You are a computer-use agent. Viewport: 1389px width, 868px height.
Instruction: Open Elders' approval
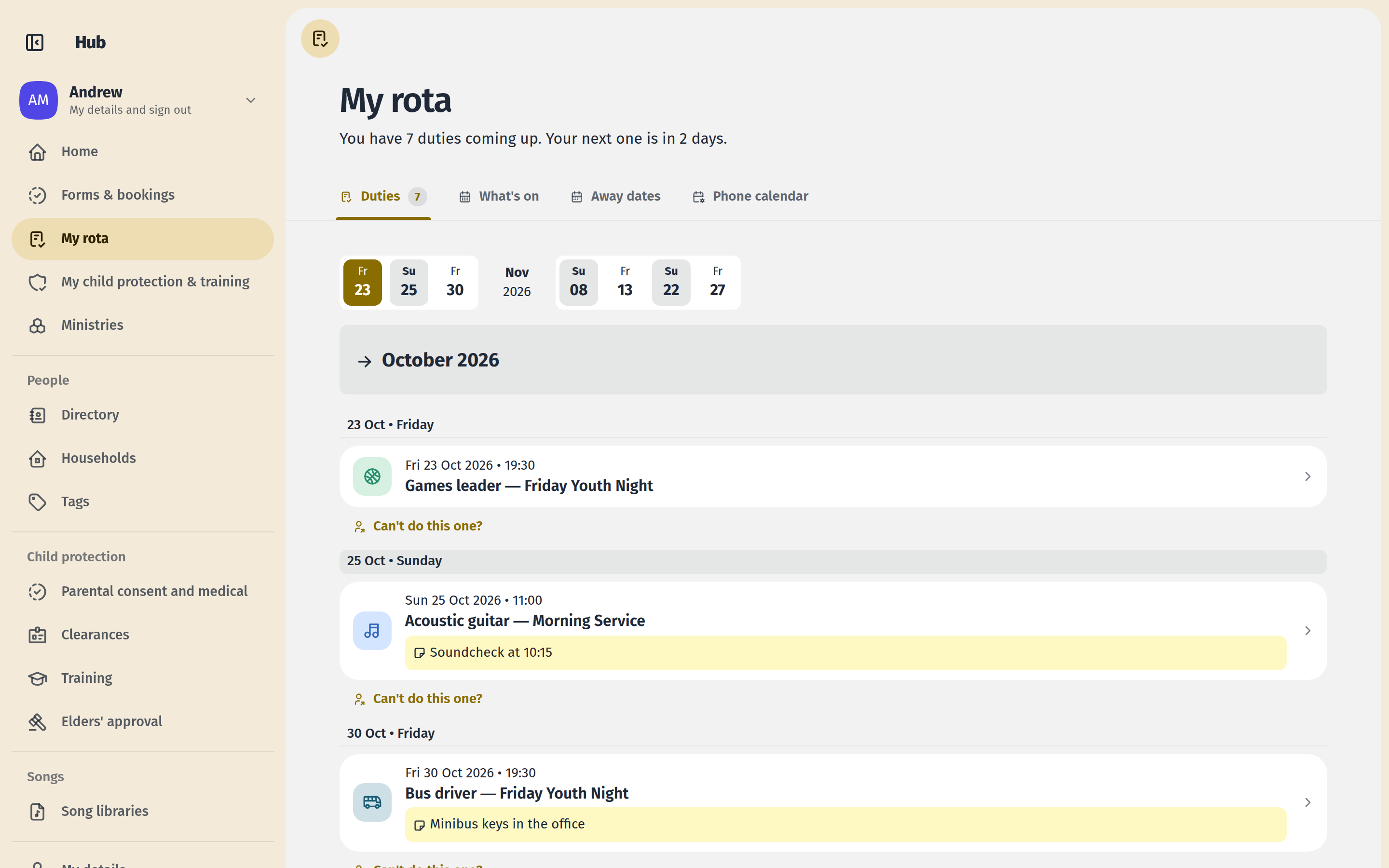click(x=142, y=721)
